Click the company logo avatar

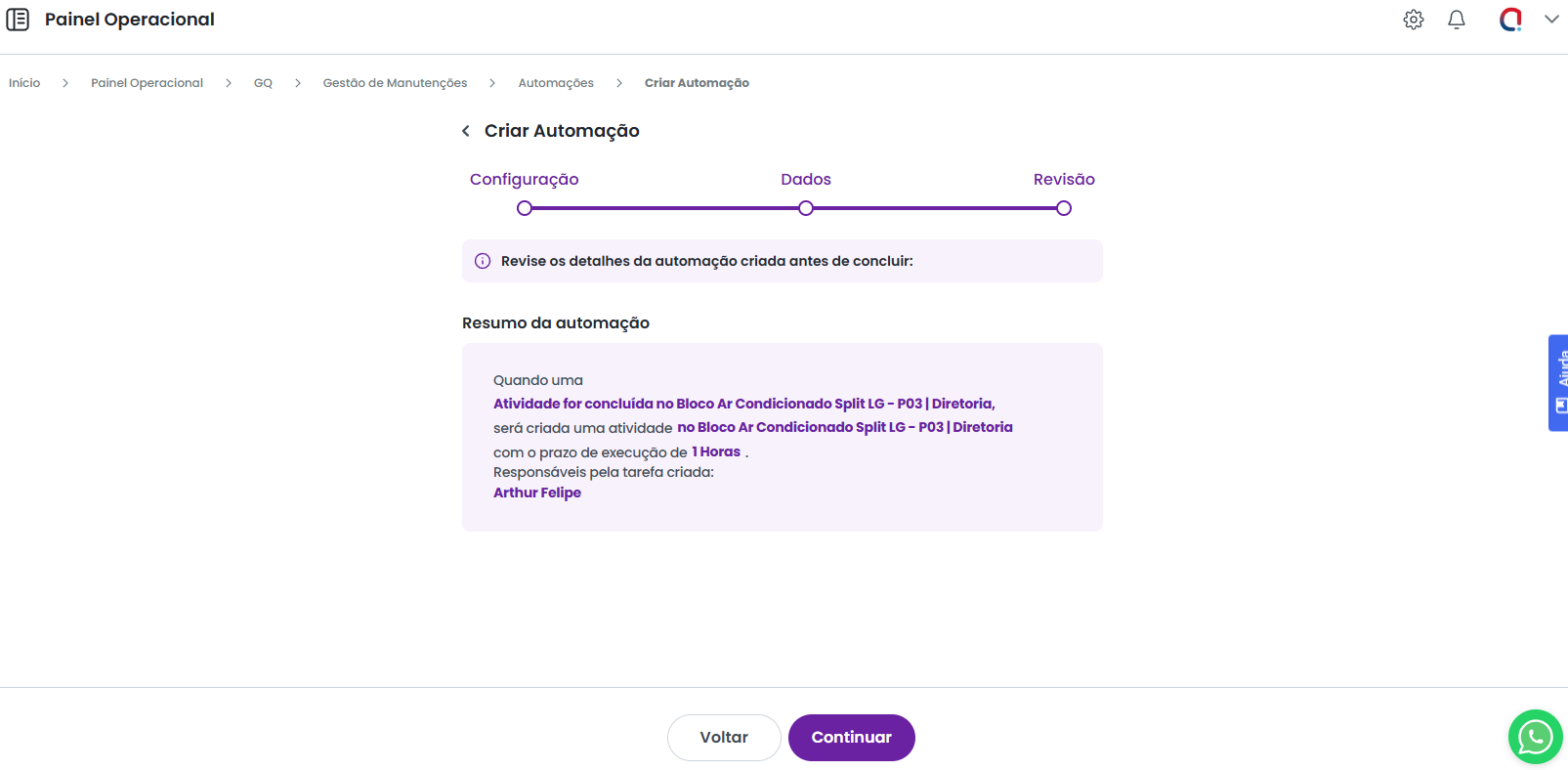pos(1510,20)
